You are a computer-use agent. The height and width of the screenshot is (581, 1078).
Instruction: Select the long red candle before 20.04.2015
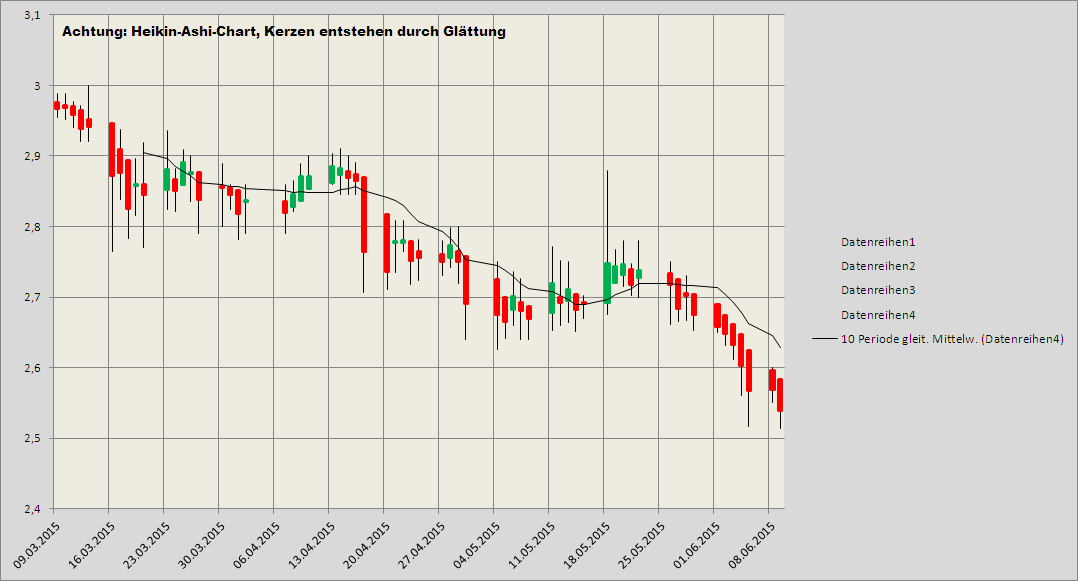pyautogui.click(x=364, y=215)
